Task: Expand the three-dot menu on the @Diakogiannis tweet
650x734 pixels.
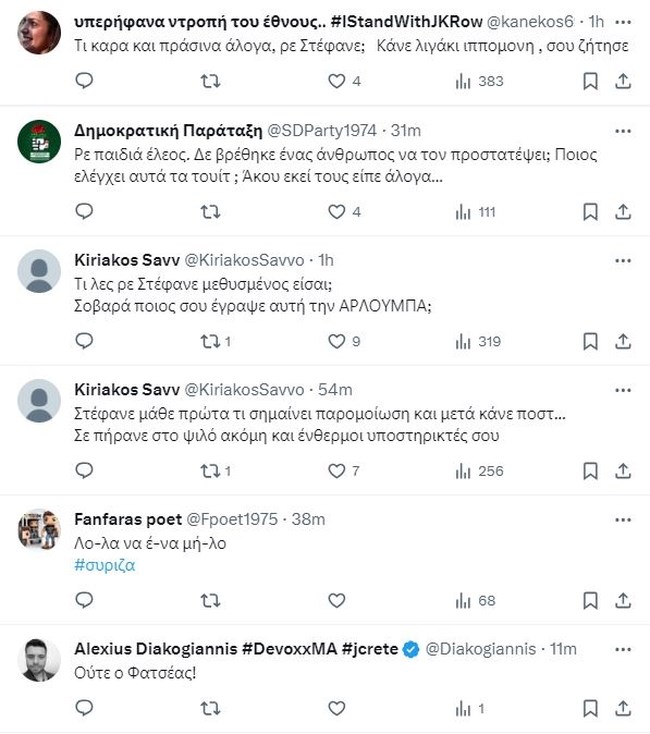Action: pyautogui.click(x=622, y=649)
